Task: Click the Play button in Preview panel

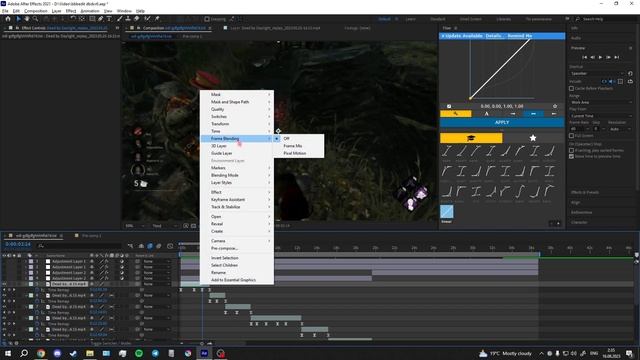Action: [x=600, y=57]
